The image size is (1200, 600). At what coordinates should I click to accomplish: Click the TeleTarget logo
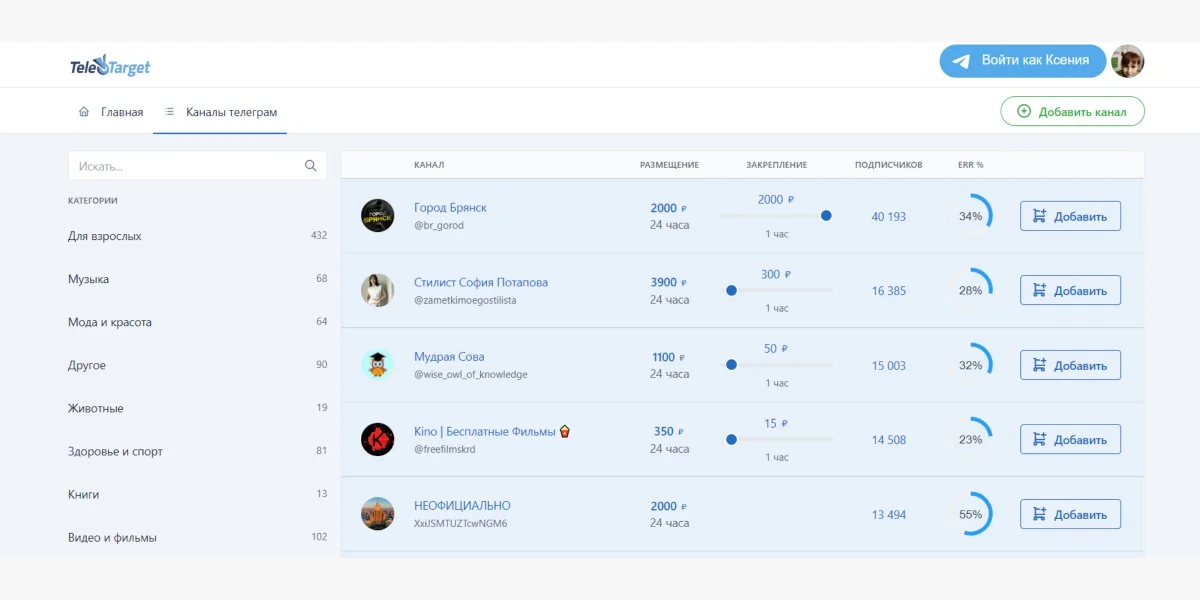pyautogui.click(x=110, y=66)
